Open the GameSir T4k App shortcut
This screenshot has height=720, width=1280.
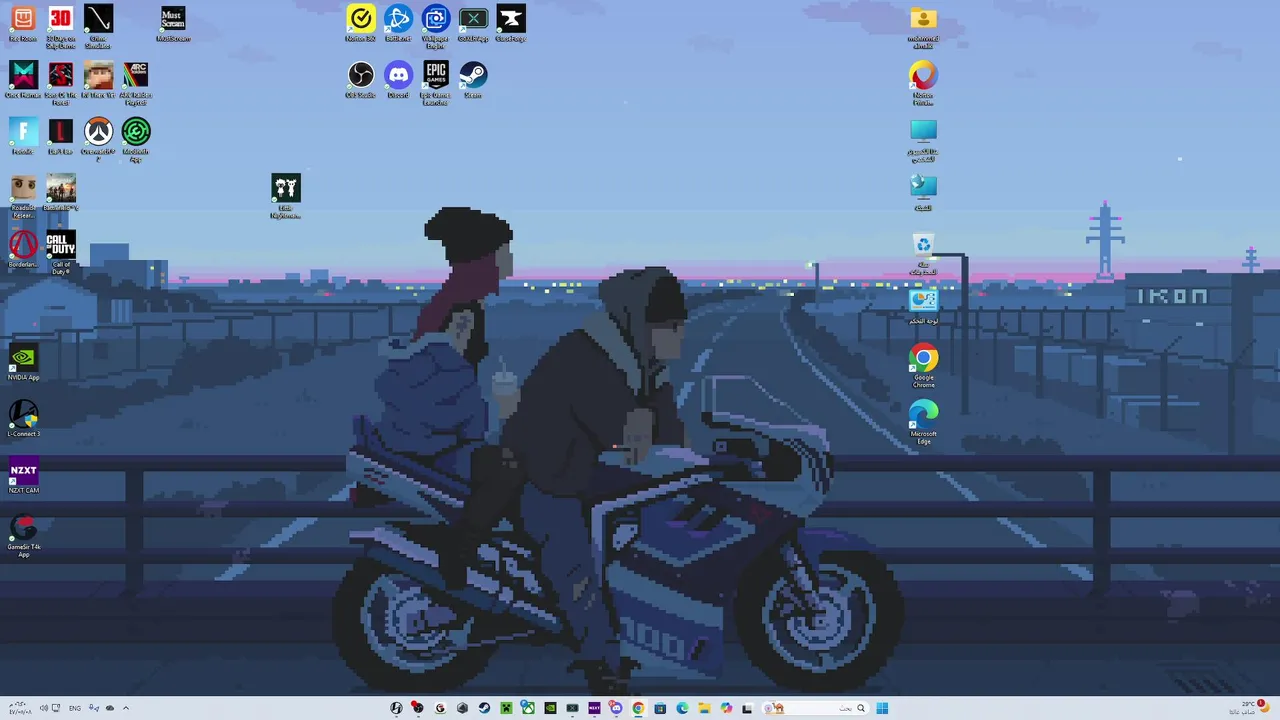23,534
